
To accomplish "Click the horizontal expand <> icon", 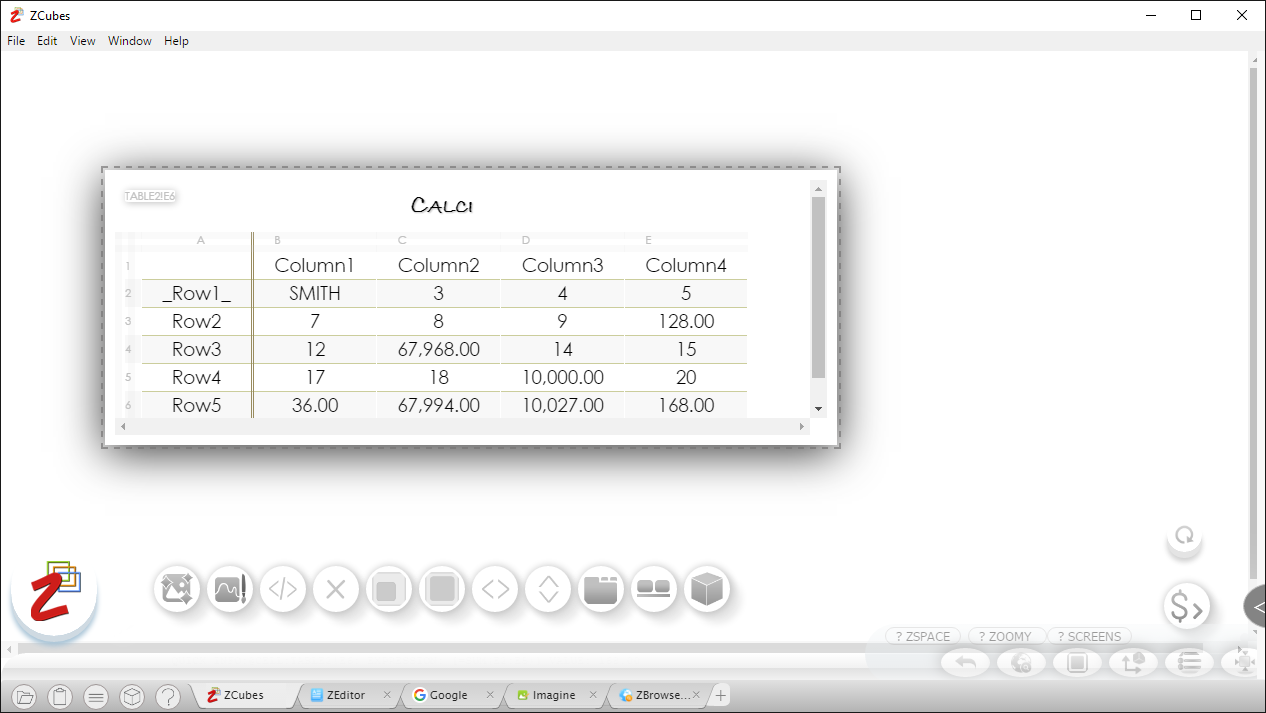I will click(x=495, y=589).
